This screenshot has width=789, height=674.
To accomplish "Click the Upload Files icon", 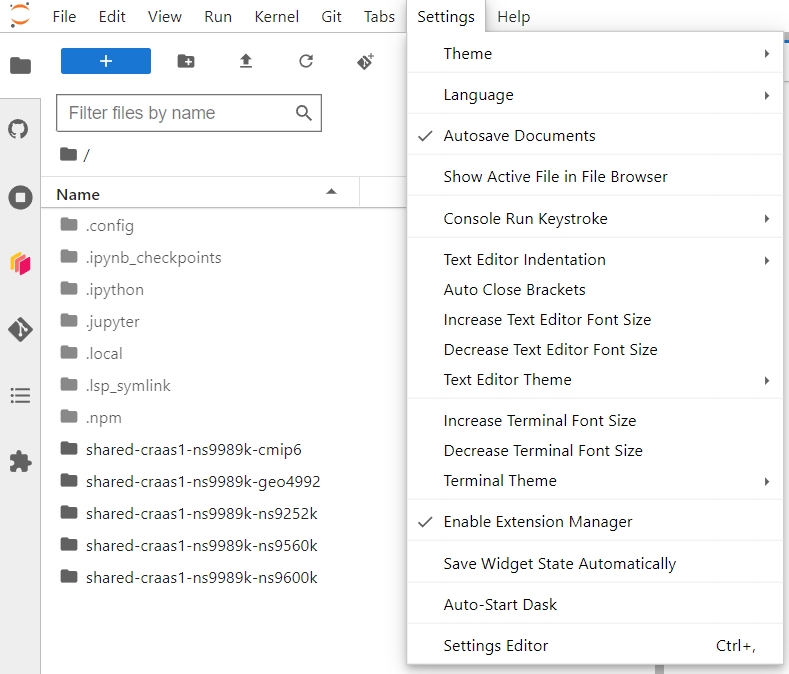I will [x=246, y=61].
